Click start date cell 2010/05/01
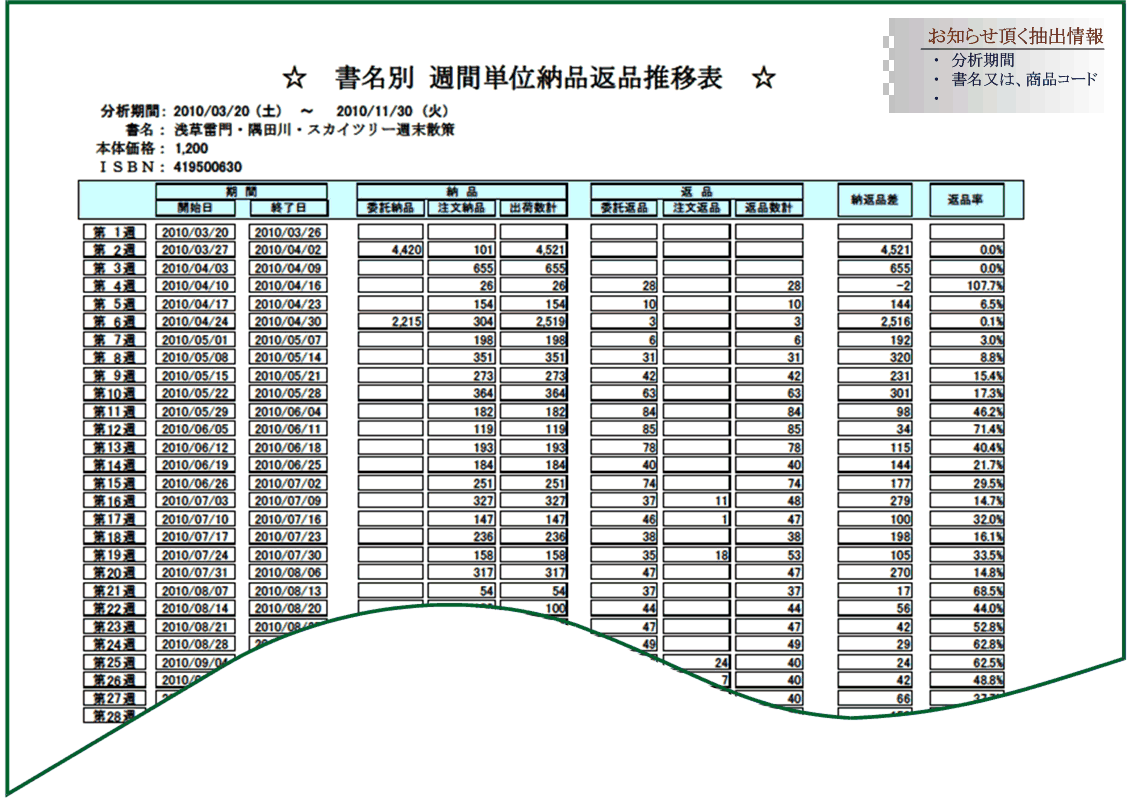This screenshot has width=1131, height=802. click(x=195, y=340)
